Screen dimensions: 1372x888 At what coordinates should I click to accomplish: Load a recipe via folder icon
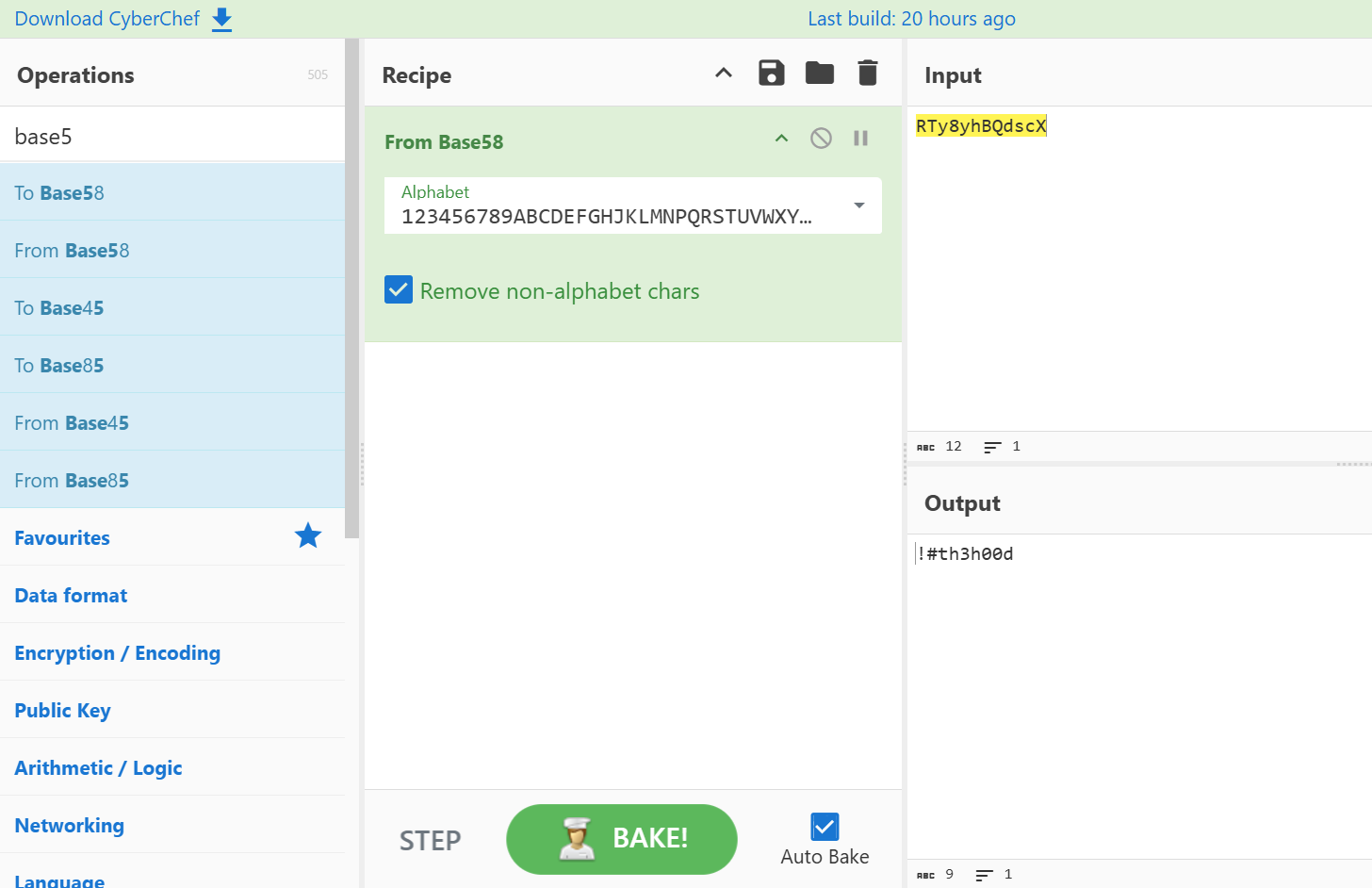pos(820,73)
